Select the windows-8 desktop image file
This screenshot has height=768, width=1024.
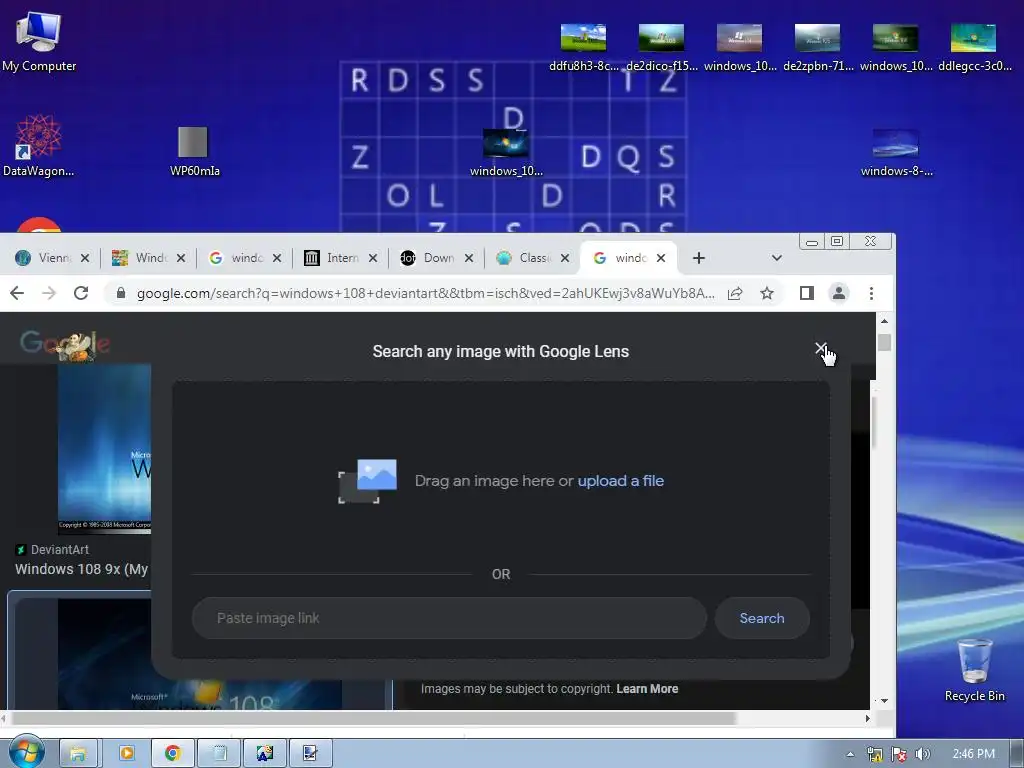896,153
